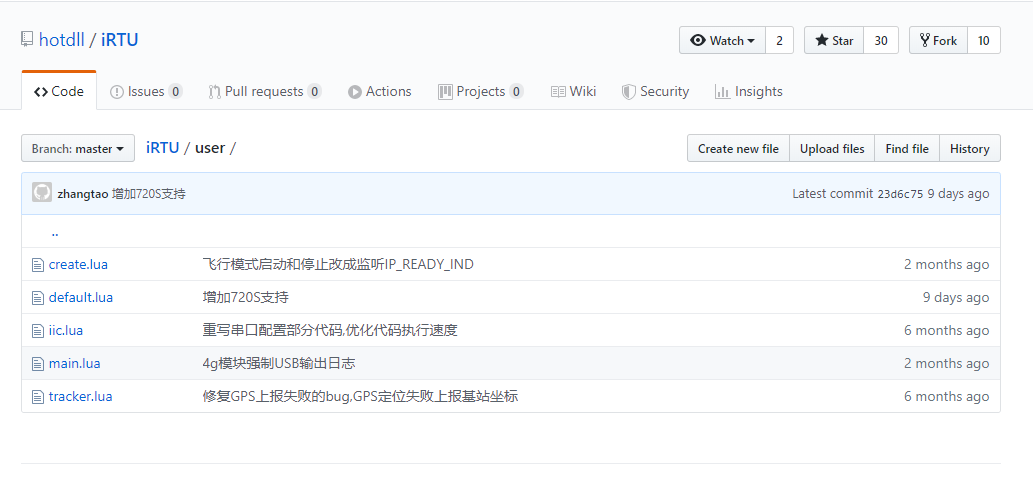
Task: Click the Projects tab board icon
Action: click(x=445, y=92)
